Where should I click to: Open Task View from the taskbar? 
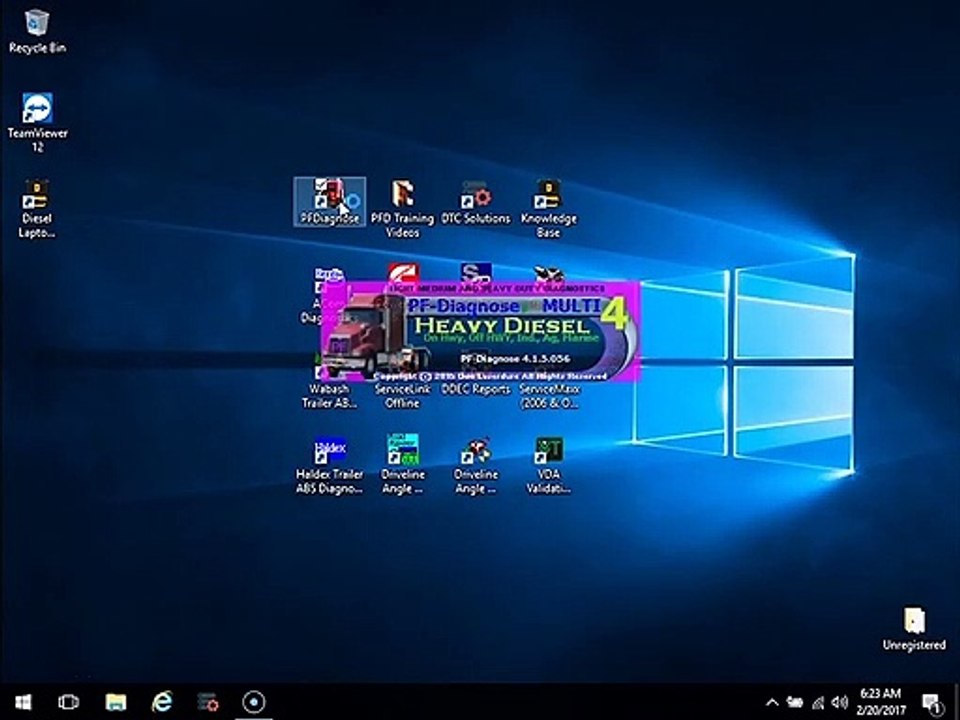tap(69, 702)
